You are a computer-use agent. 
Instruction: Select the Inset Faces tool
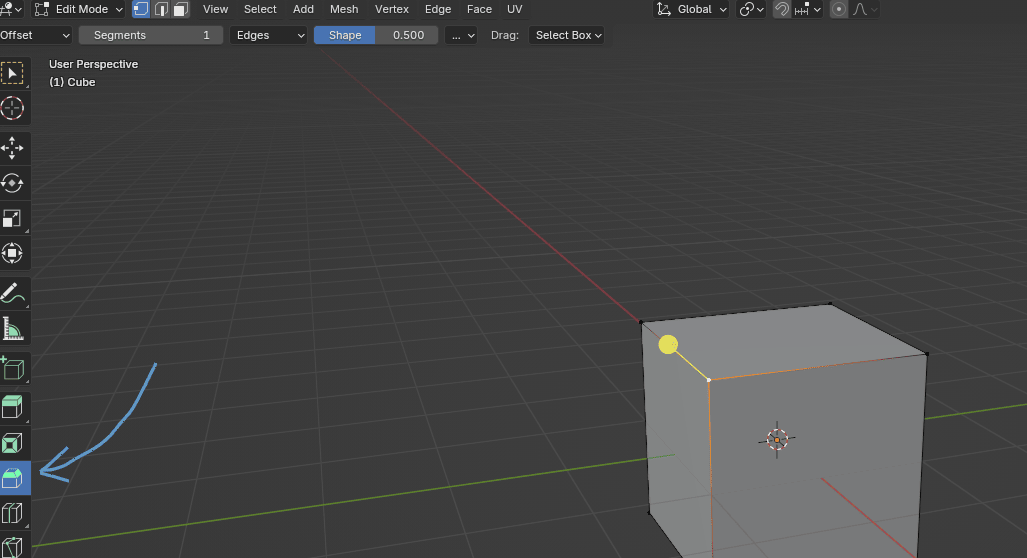(13, 443)
